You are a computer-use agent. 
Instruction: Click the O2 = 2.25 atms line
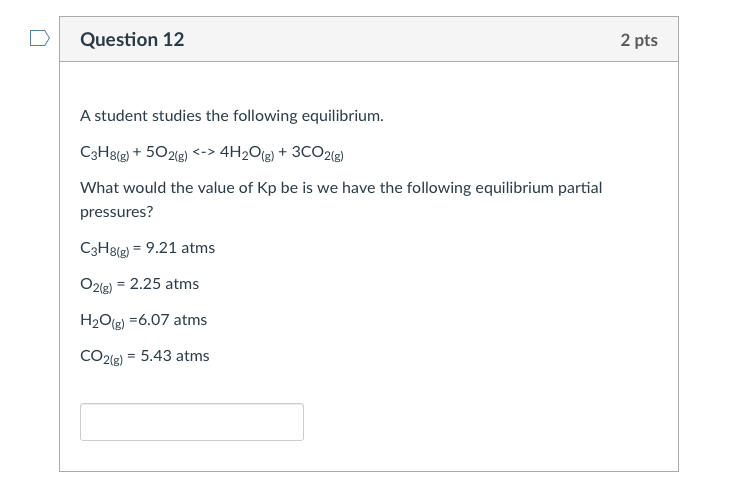coord(139,284)
